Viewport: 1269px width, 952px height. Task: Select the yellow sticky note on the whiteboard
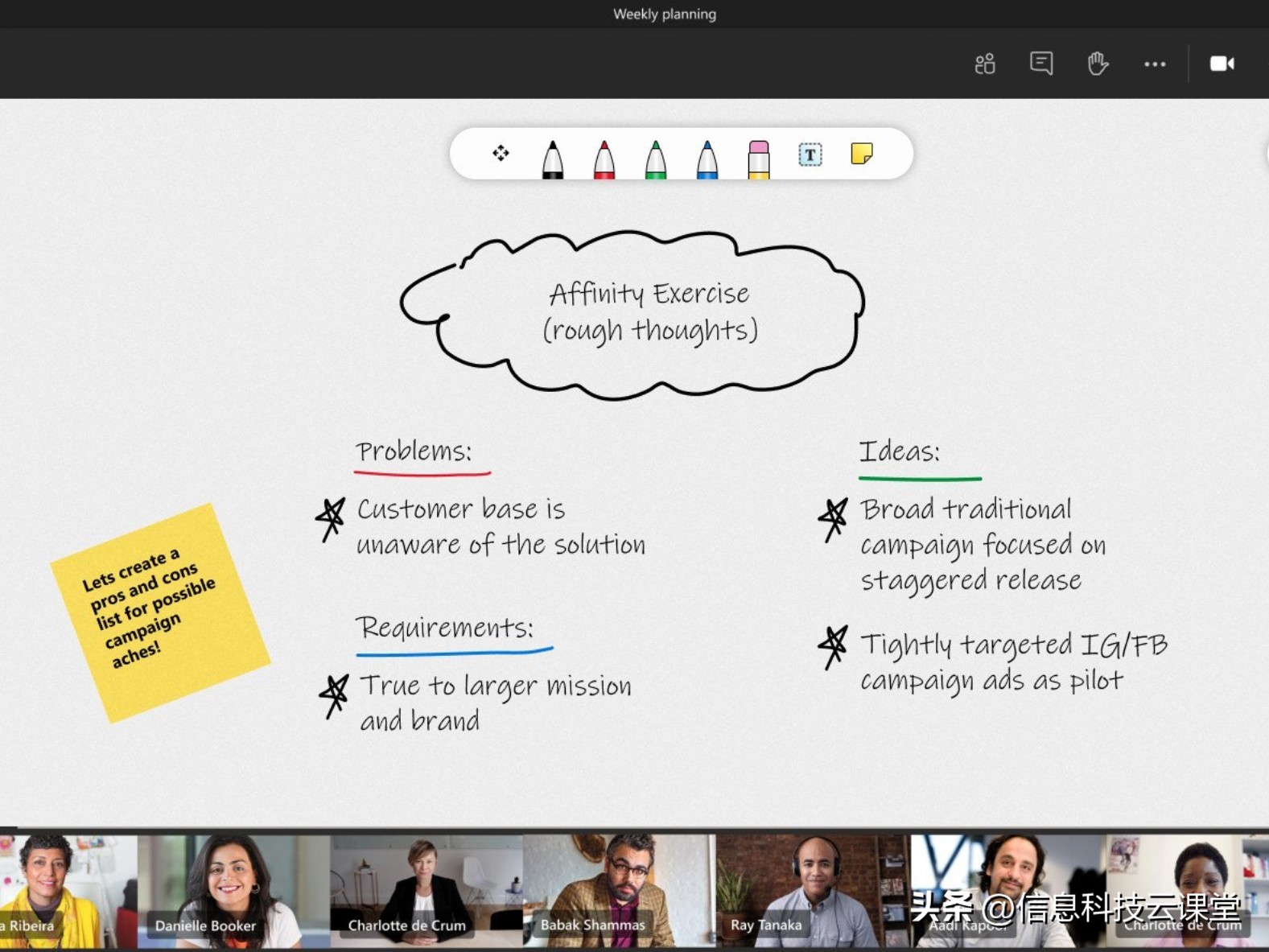click(x=160, y=612)
